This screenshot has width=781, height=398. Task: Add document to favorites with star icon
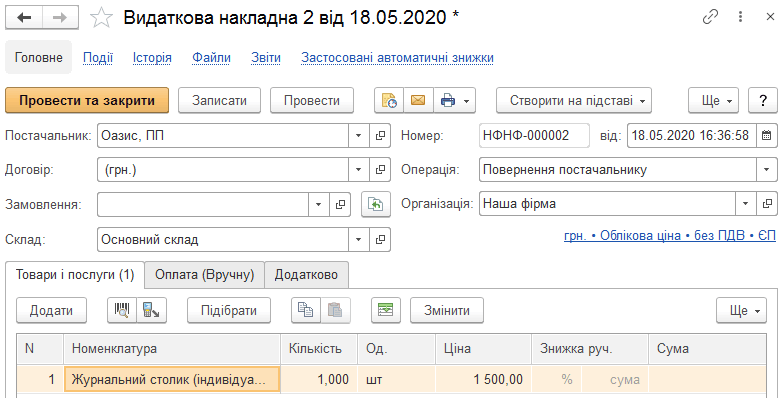tap(101, 18)
